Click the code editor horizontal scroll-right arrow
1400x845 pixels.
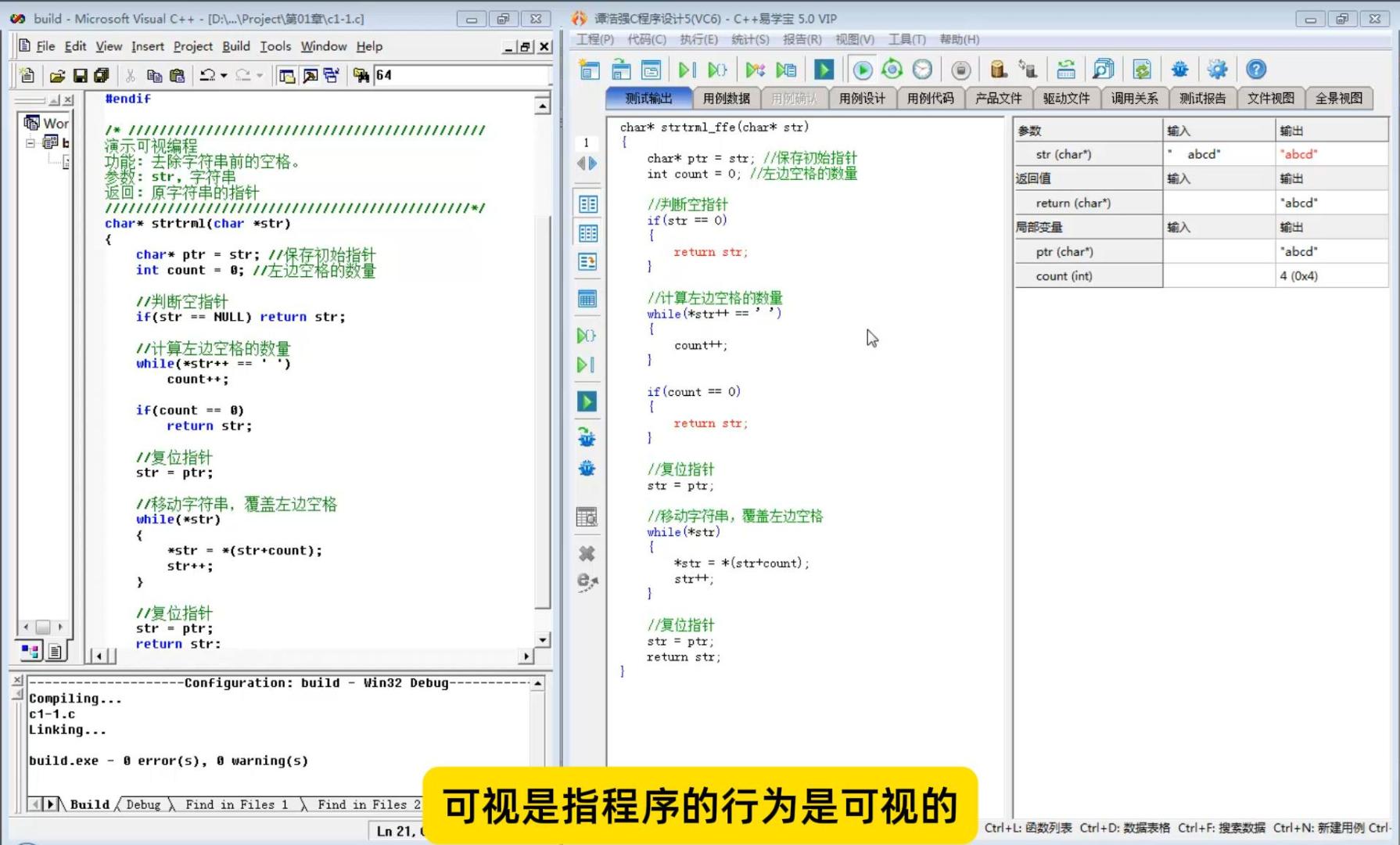pyautogui.click(x=526, y=656)
